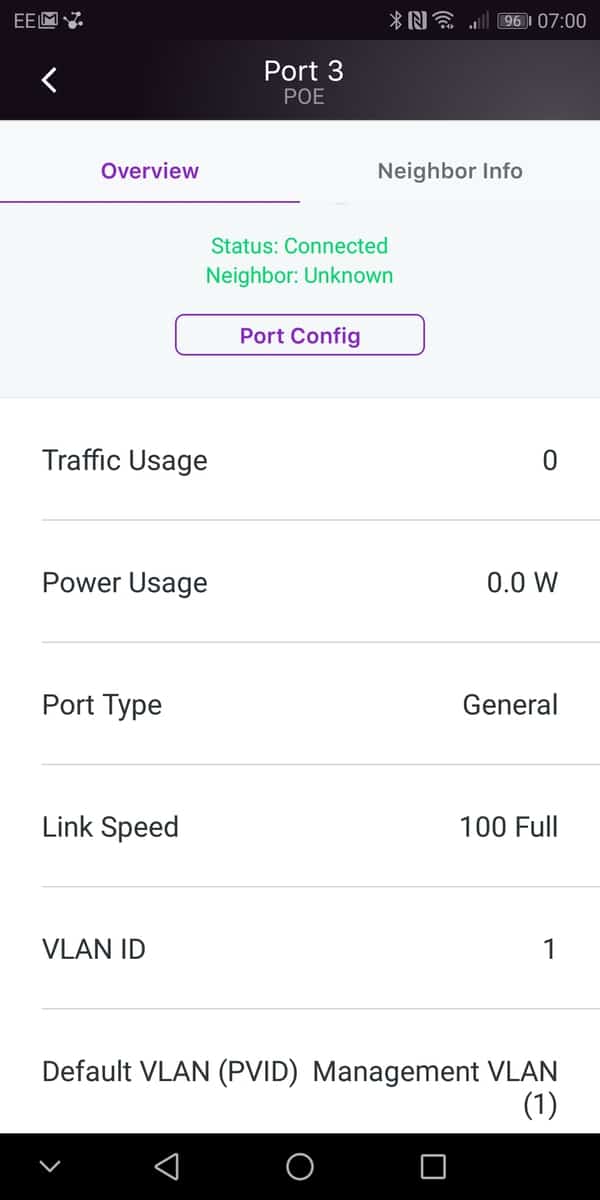The height and width of the screenshot is (1200, 600).
Task: Switch to the Neighbor Info tab
Action: pos(450,171)
